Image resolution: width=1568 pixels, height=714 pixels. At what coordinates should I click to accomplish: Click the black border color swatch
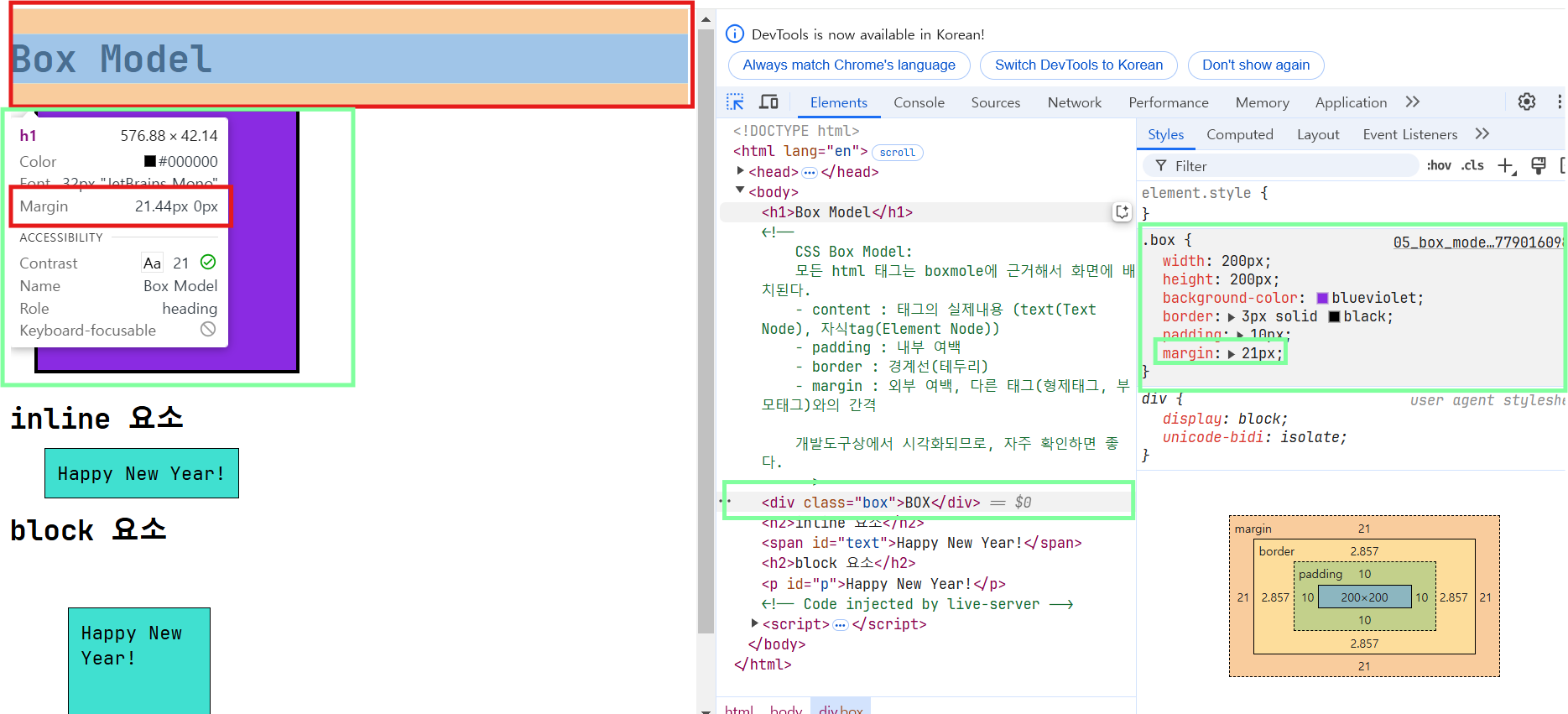[1334, 316]
